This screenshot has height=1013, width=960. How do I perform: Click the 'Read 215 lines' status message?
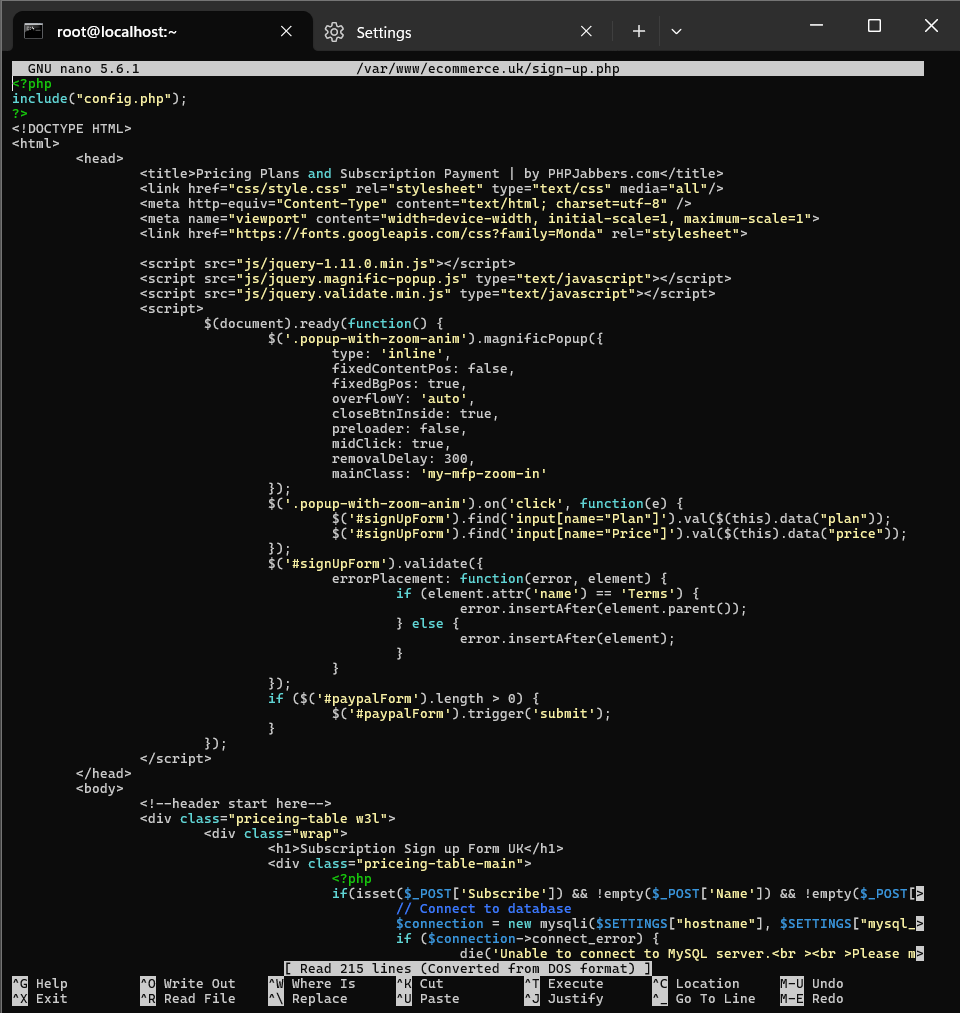coord(468,968)
